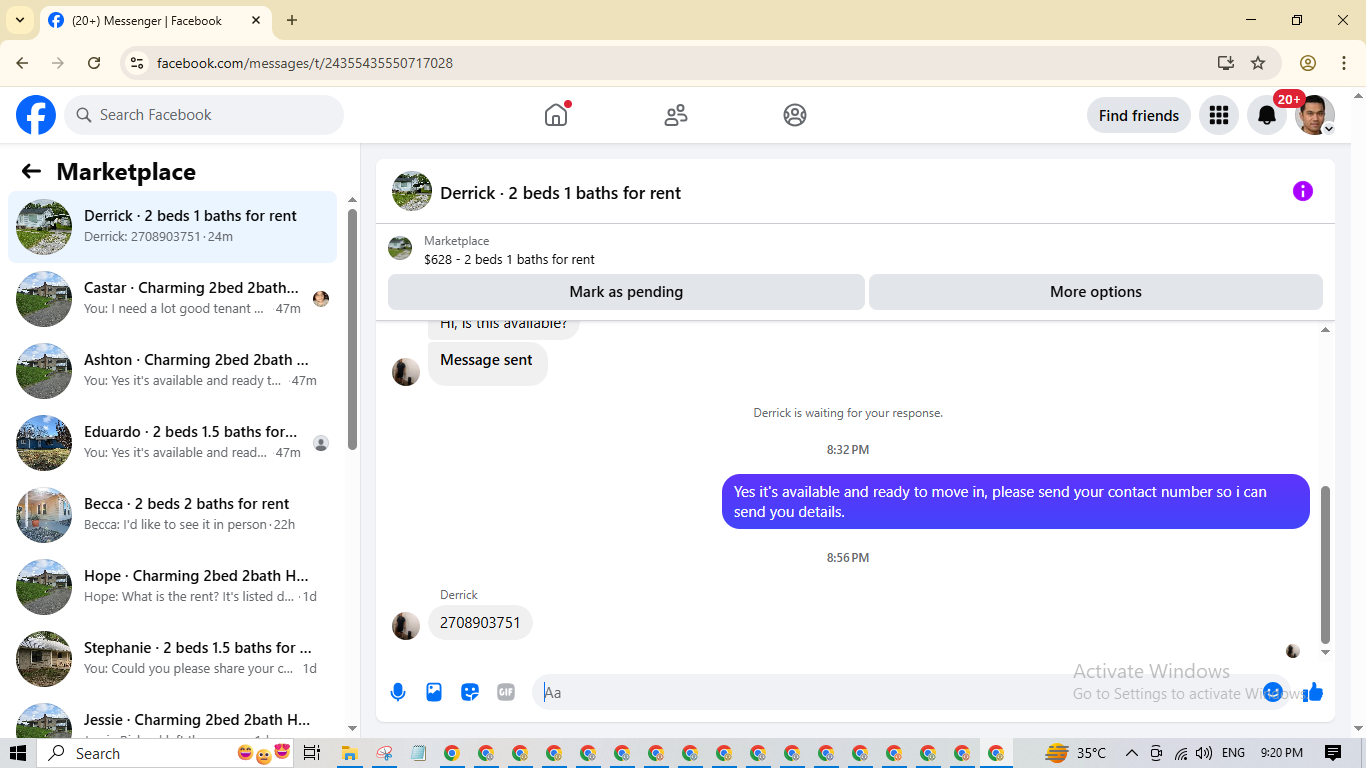Open the Ashton Charming 2bed 2bath chat

[173, 371]
